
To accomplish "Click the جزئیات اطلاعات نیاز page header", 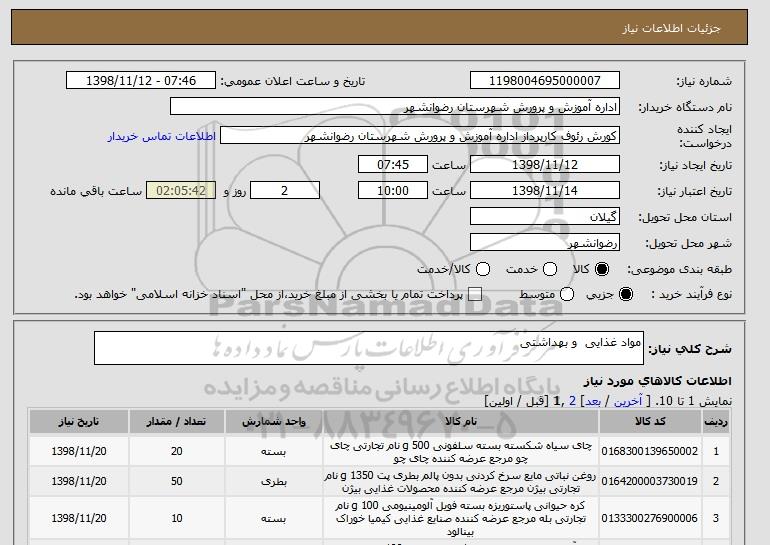I will (671, 28).
